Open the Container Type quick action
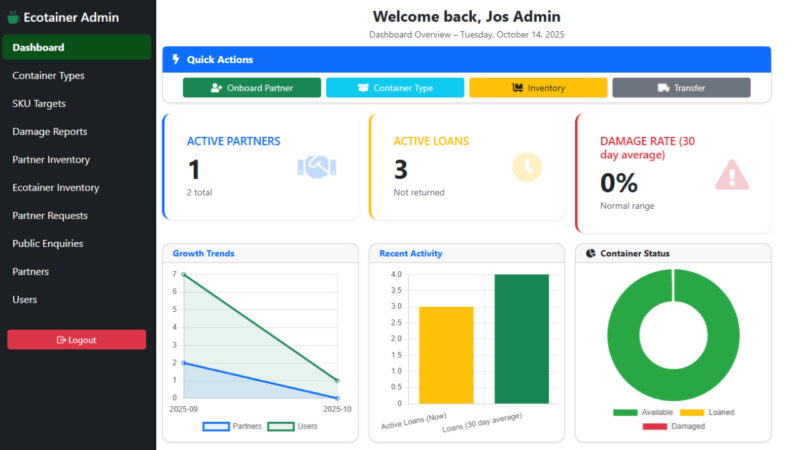This screenshot has width=800, height=450. point(395,88)
